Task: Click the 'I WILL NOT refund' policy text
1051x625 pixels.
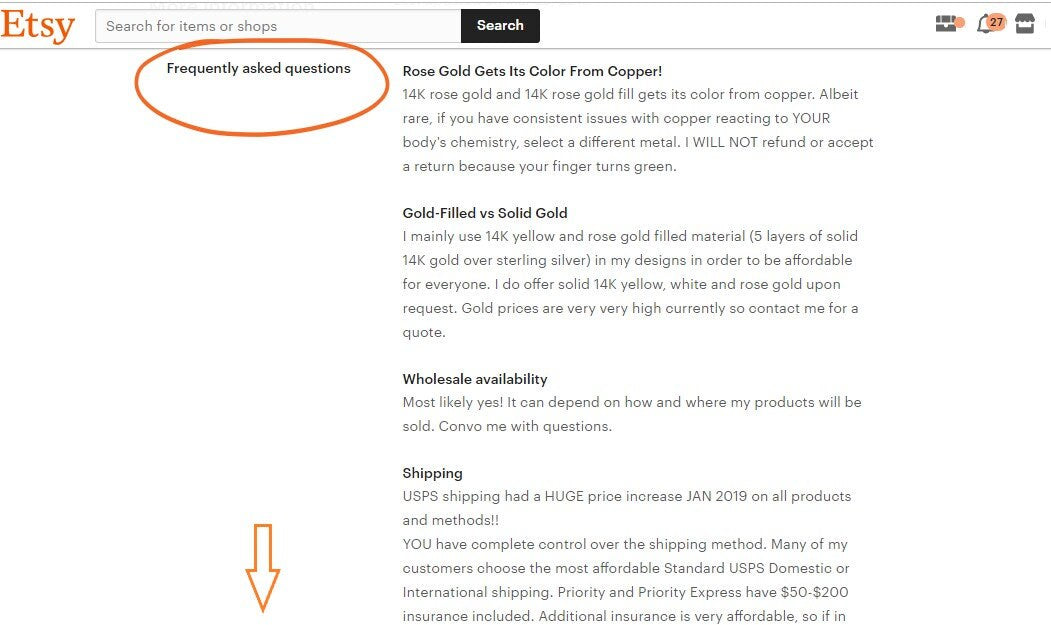Action: coord(745,142)
